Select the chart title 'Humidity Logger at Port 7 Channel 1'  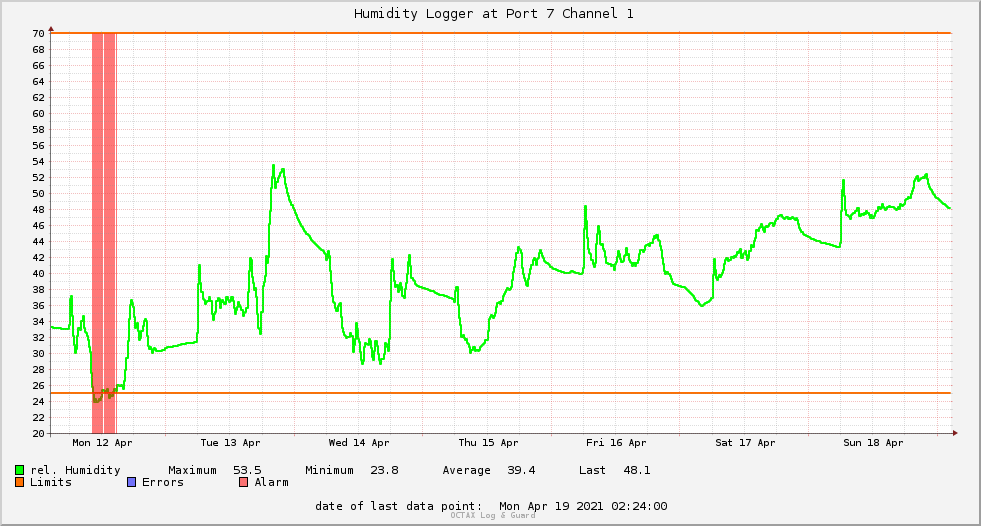click(x=494, y=13)
